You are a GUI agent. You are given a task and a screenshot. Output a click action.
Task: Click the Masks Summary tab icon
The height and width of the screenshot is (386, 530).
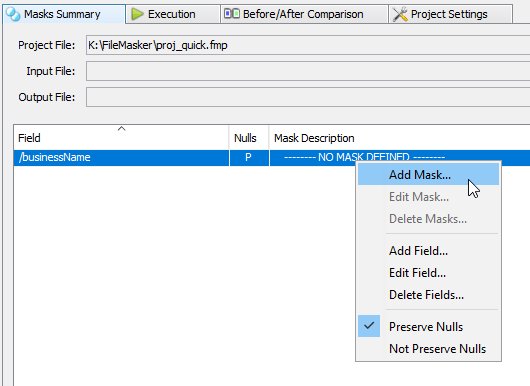coord(13,14)
